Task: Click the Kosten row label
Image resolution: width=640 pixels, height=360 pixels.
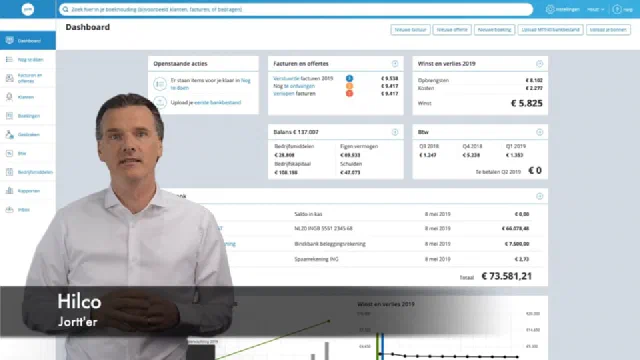Action: tap(426, 88)
